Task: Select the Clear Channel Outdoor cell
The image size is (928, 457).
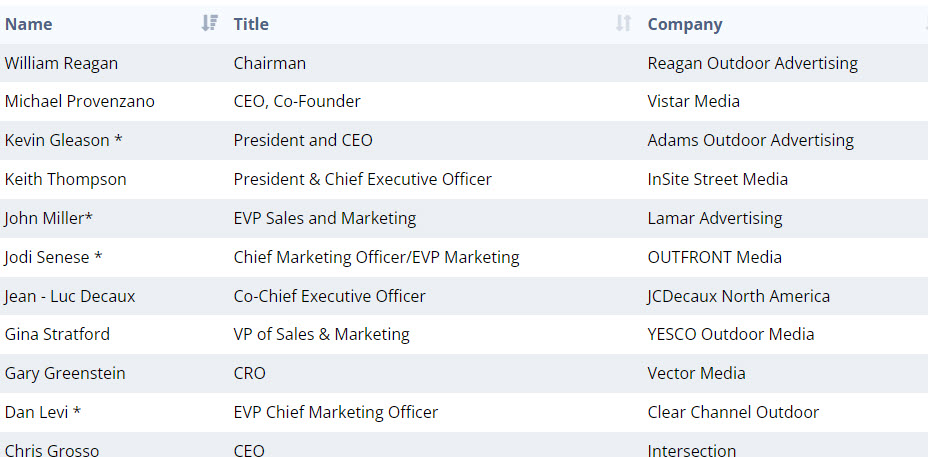Action: tap(733, 412)
